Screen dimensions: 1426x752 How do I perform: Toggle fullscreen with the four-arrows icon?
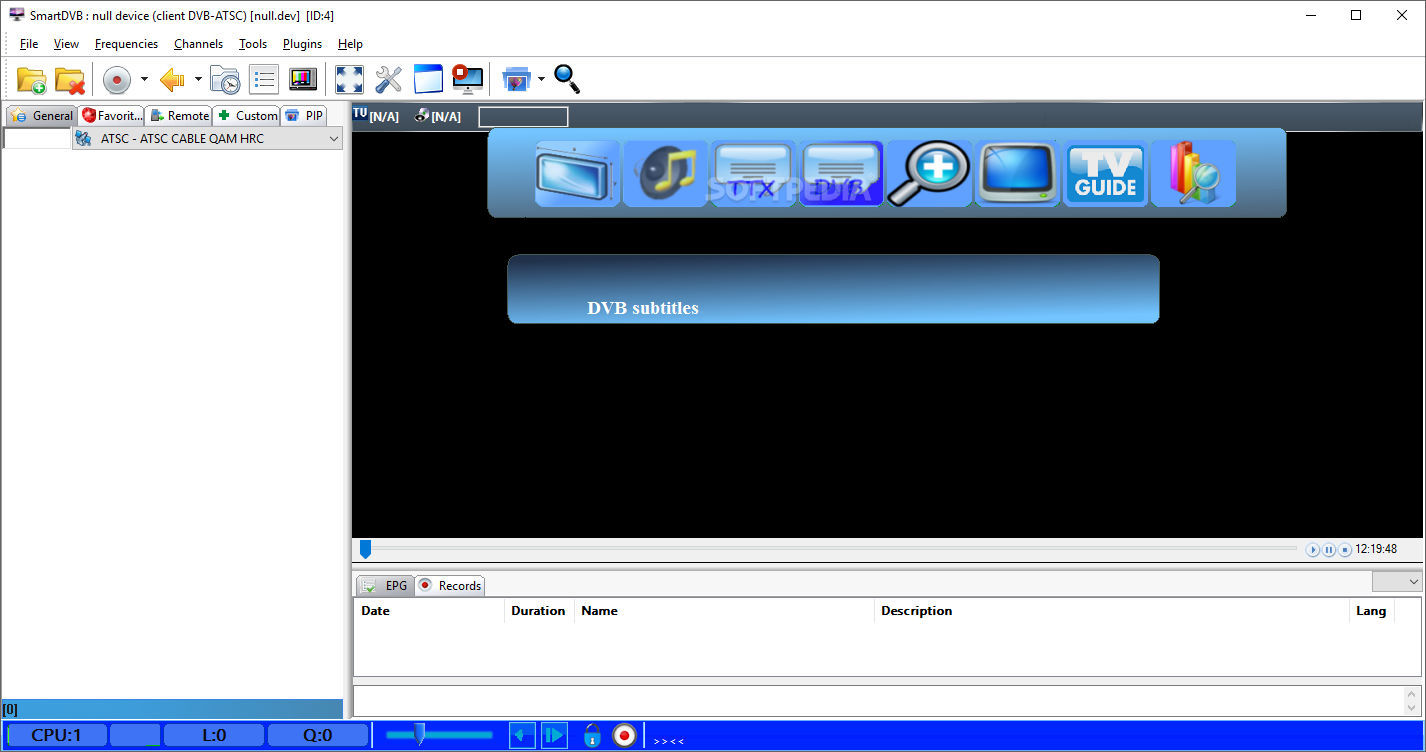[x=349, y=79]
